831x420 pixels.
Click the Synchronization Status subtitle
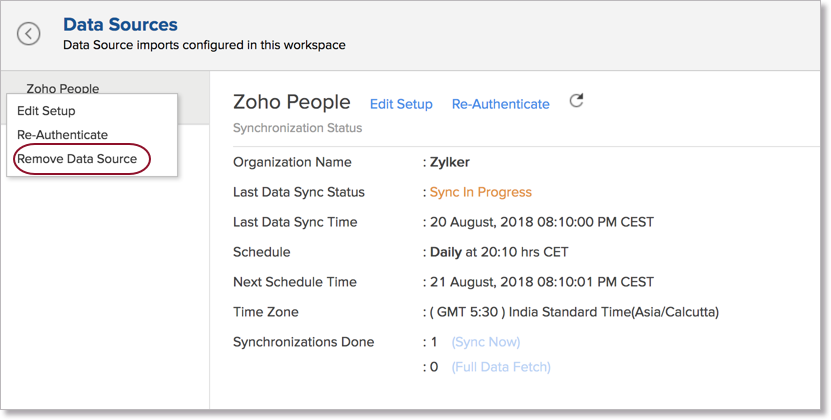(x=297, y=128)
